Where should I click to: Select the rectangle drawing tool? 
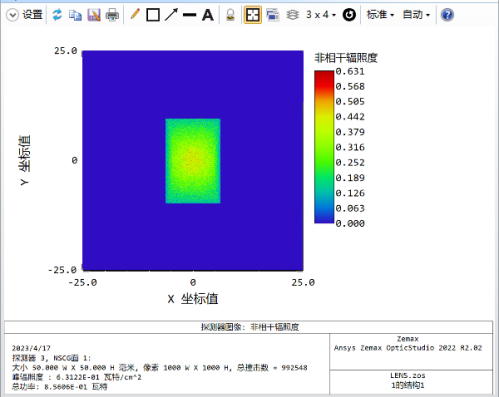pyautogui.click(x=153, y=15)
